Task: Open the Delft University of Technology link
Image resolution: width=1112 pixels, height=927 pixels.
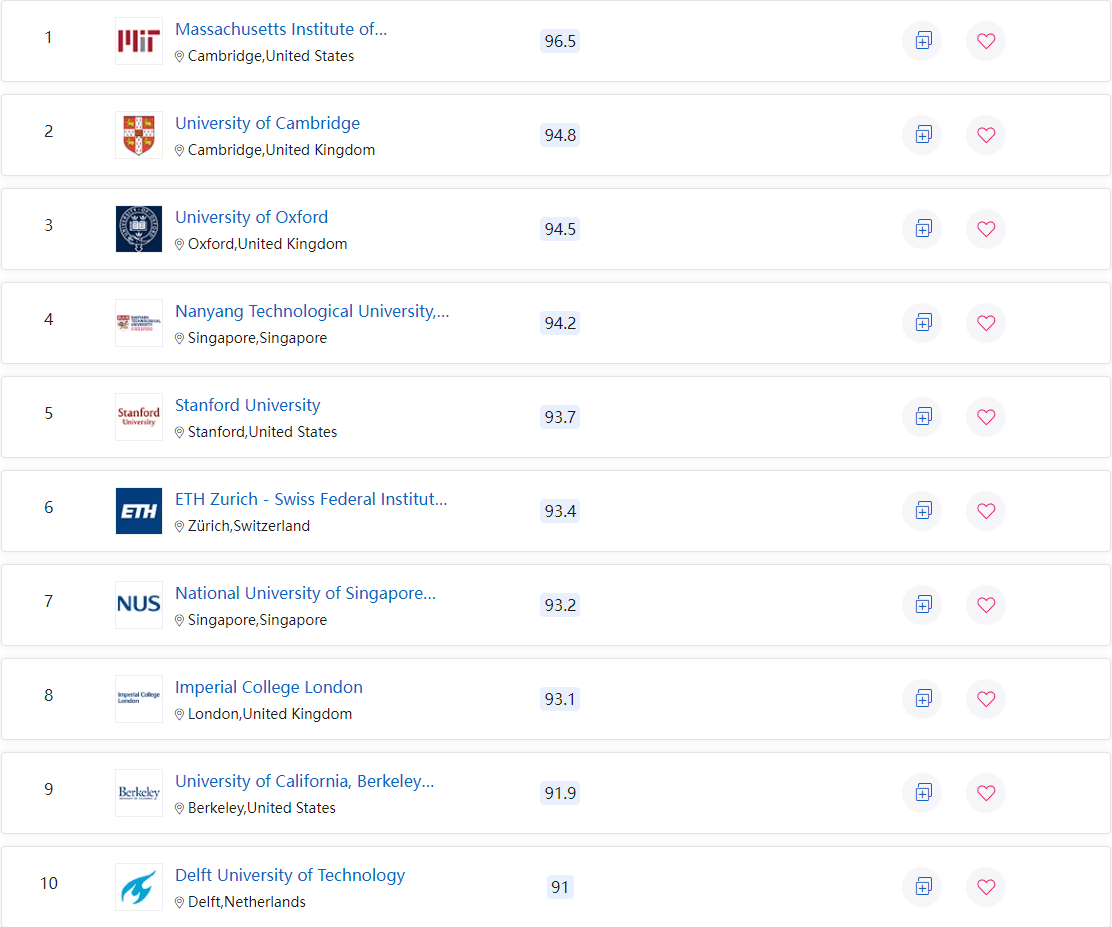Action: click(x=289, y=876)
